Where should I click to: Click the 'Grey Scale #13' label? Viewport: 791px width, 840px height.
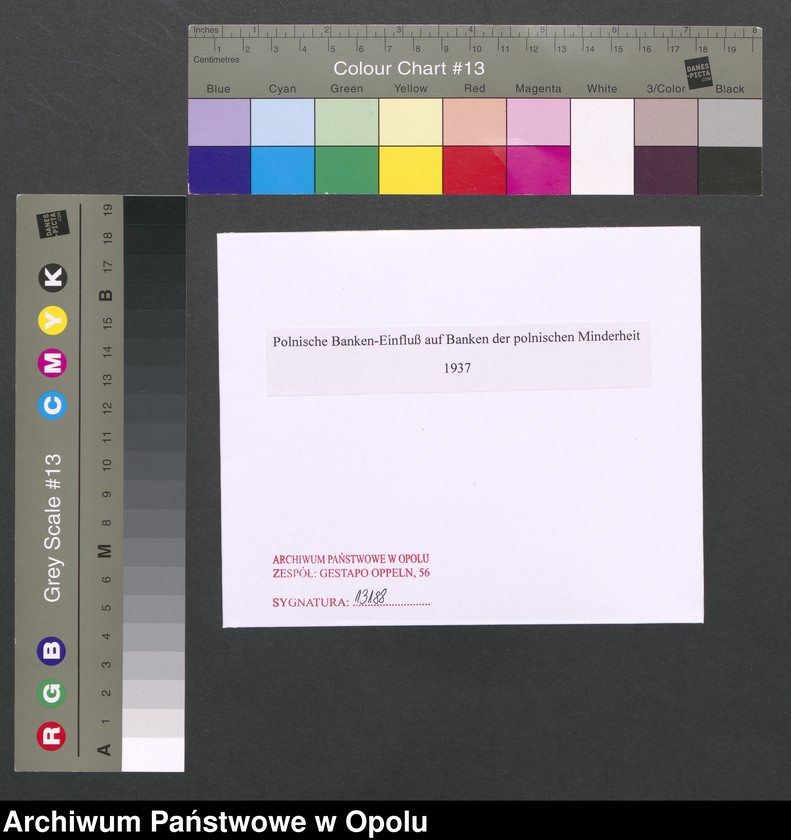pyautogui.click(x=53, y=527)
